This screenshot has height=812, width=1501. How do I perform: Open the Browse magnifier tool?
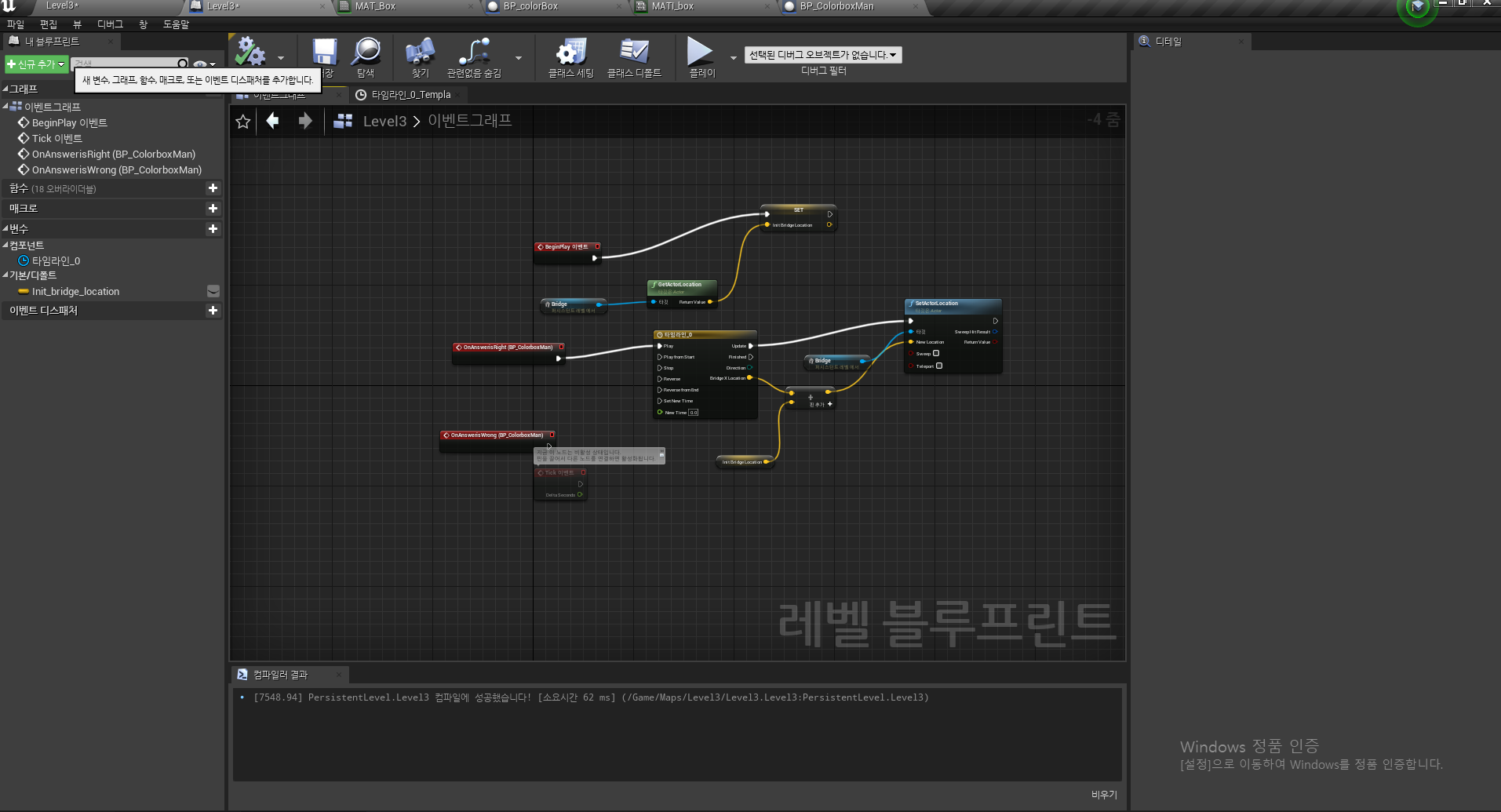[x=366, y=52]
